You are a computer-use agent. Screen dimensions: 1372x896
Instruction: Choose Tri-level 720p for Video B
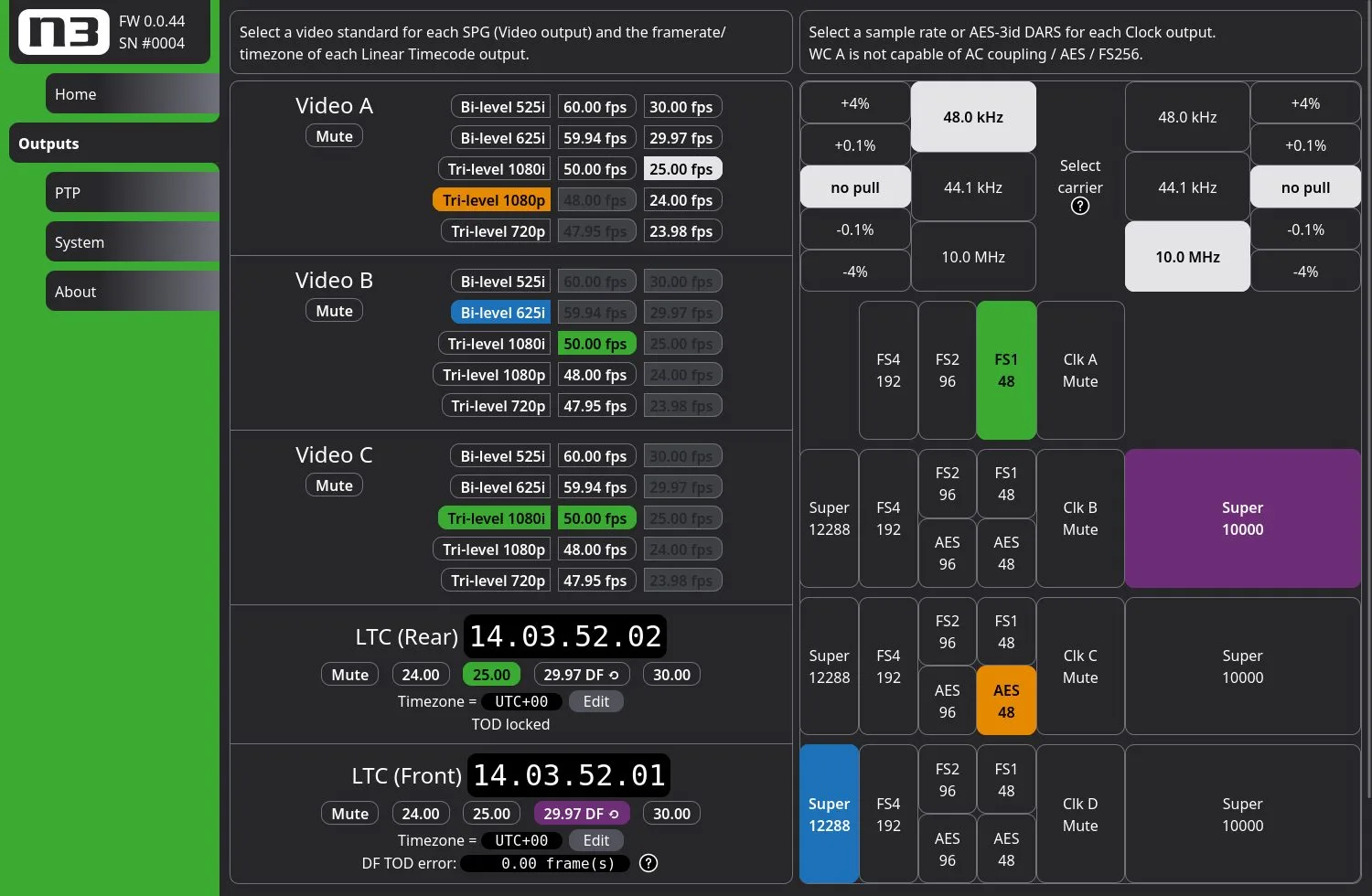pos(497,406)
